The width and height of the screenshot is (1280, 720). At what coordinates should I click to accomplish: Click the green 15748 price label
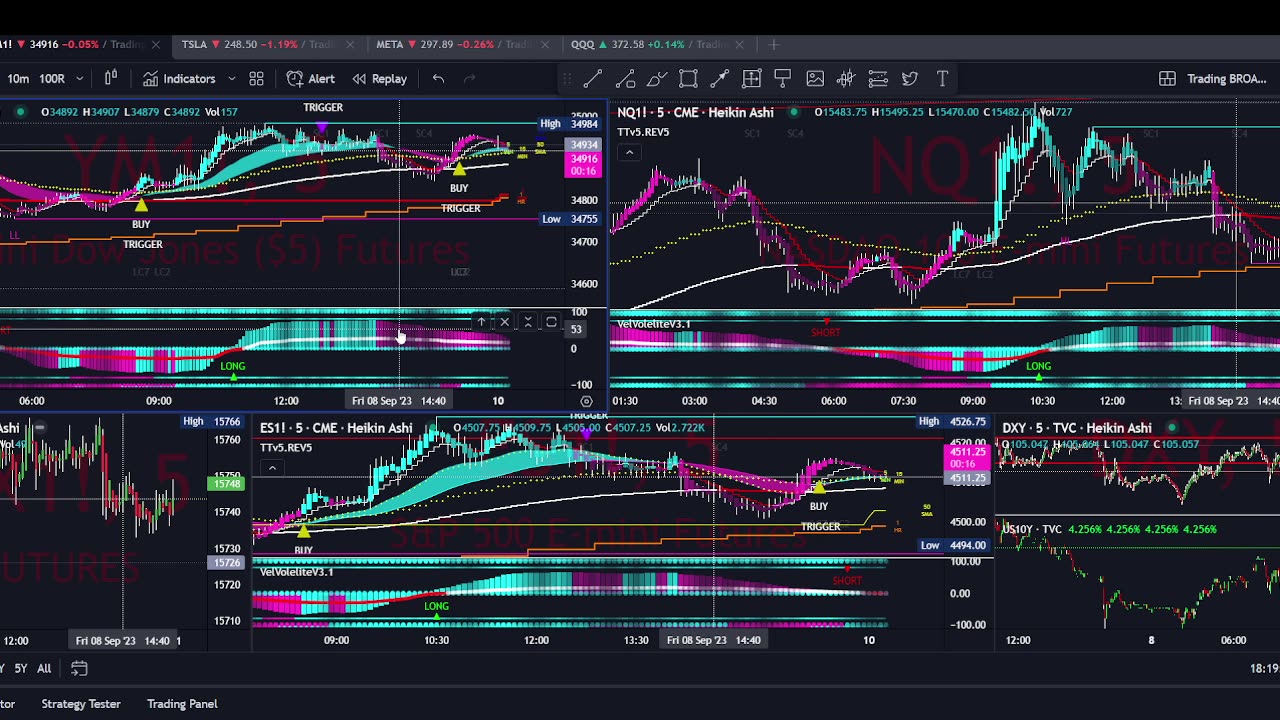point(226,484)
